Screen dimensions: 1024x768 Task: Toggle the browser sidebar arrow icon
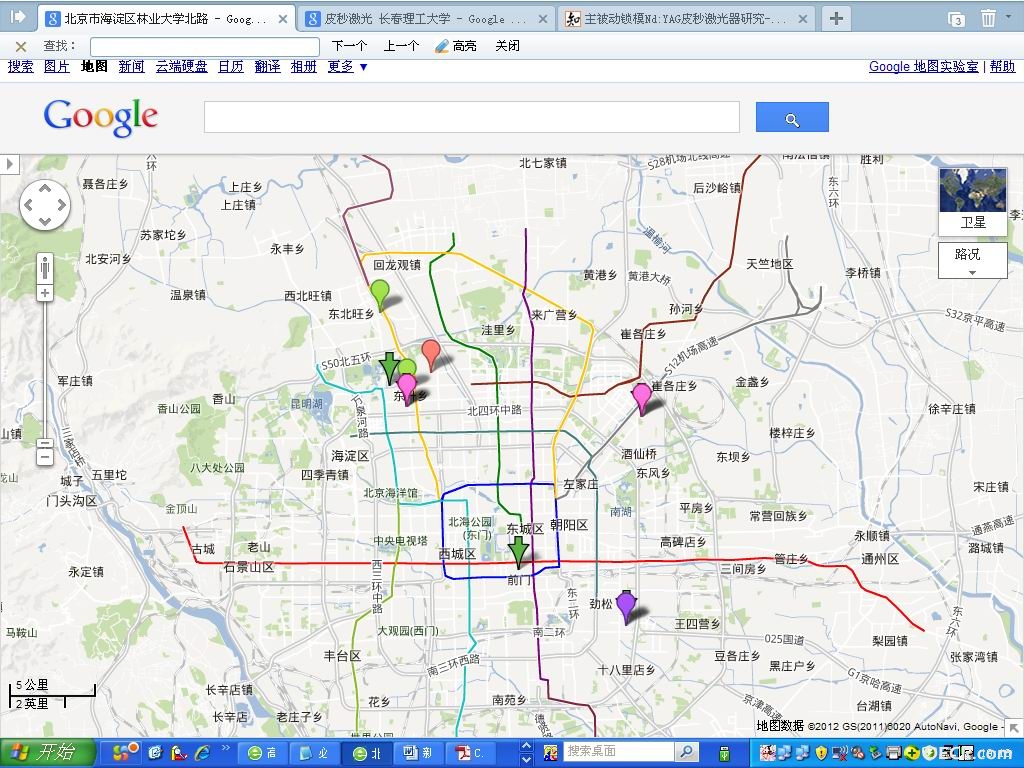pyautogui.click(x=18, y=16)
